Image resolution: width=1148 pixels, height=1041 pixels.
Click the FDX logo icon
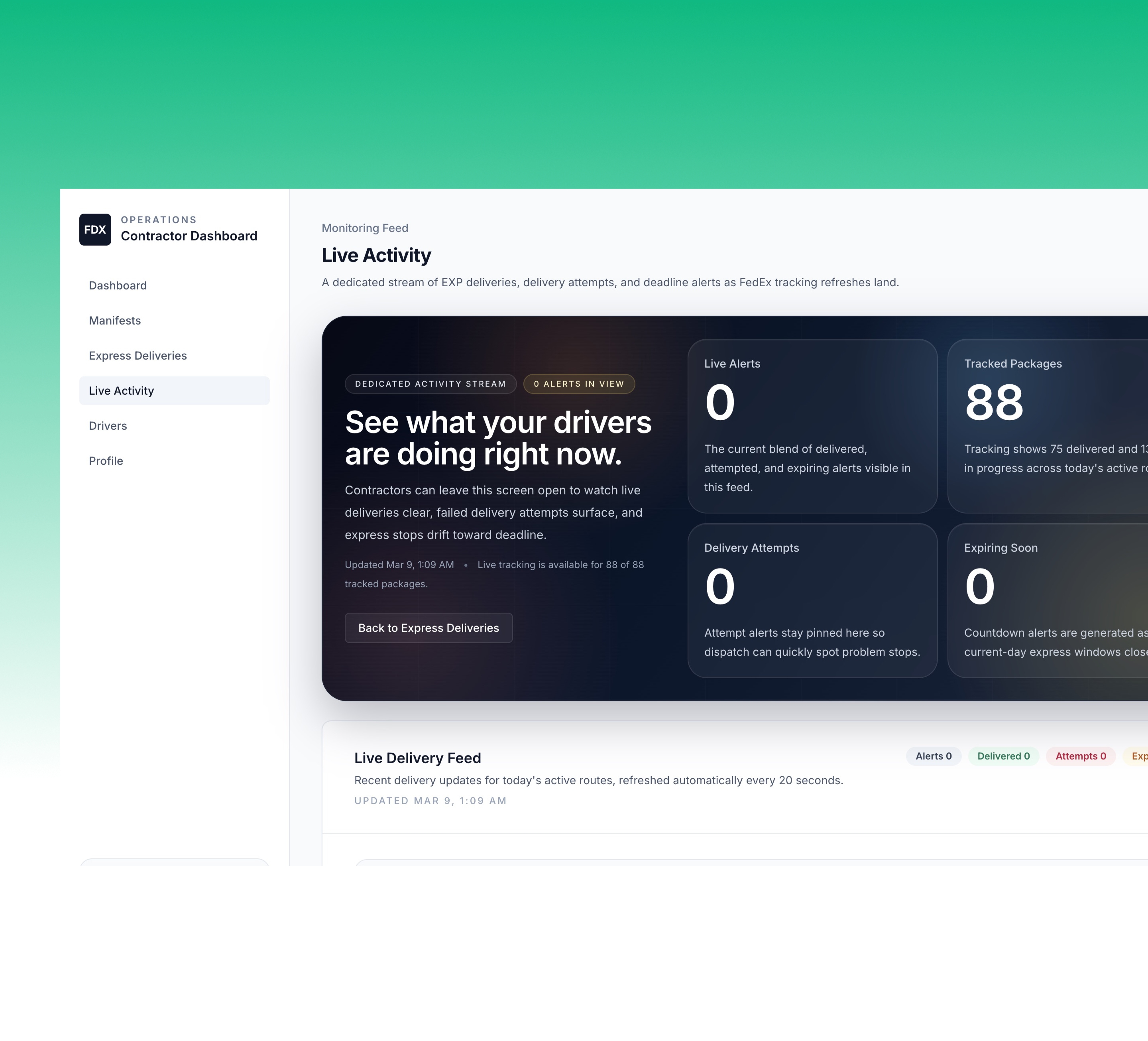click(95, 230)
